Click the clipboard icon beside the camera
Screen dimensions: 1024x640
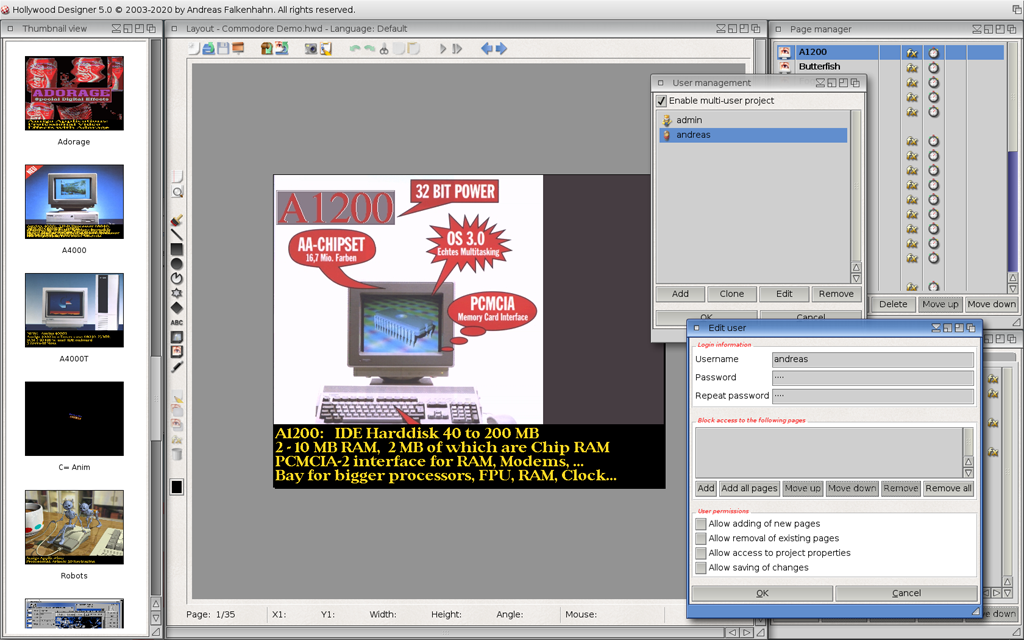click(325, 48)
